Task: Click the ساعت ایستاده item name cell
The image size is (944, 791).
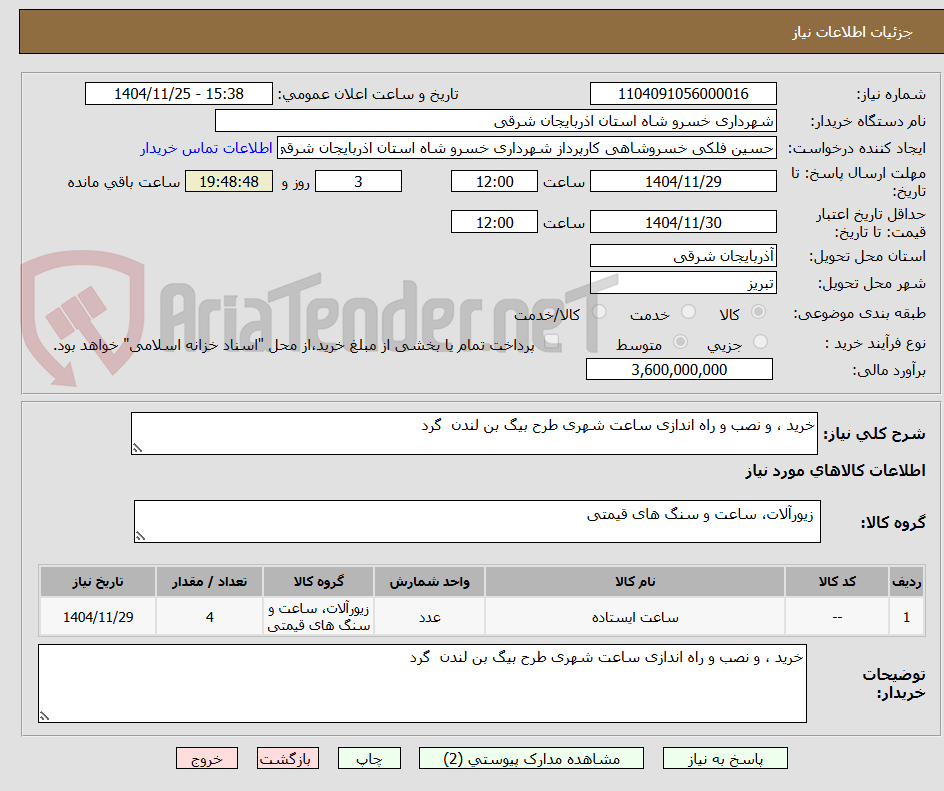Action: (635, 617)
